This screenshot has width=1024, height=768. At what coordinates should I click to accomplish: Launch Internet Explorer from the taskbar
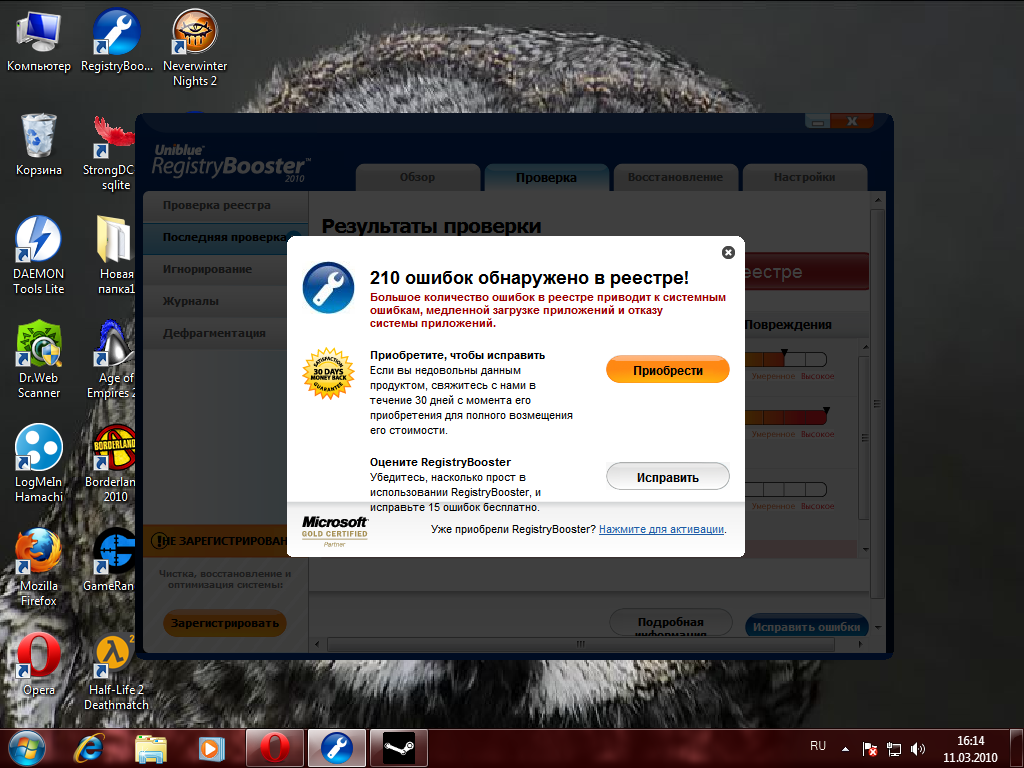[x=89, y=749]
